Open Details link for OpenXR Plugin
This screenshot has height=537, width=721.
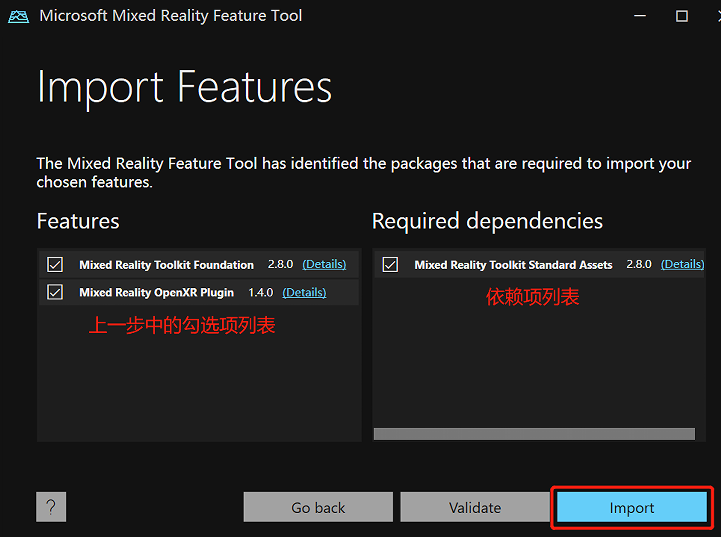click(x=304, y=293)
